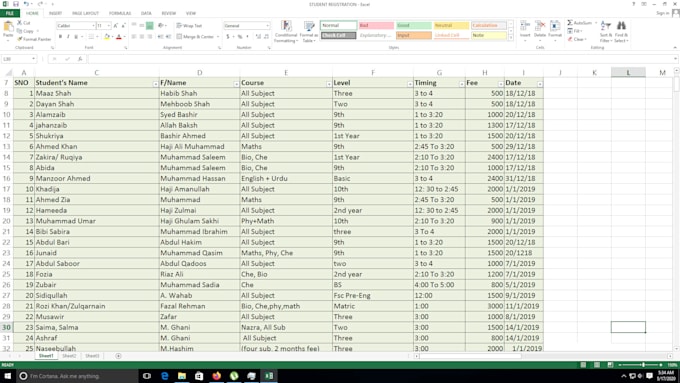Open Firefox from the Windows taskbar
Image resolution: width=680 pixels, height=383 pixels.
[x=216, y=376]
